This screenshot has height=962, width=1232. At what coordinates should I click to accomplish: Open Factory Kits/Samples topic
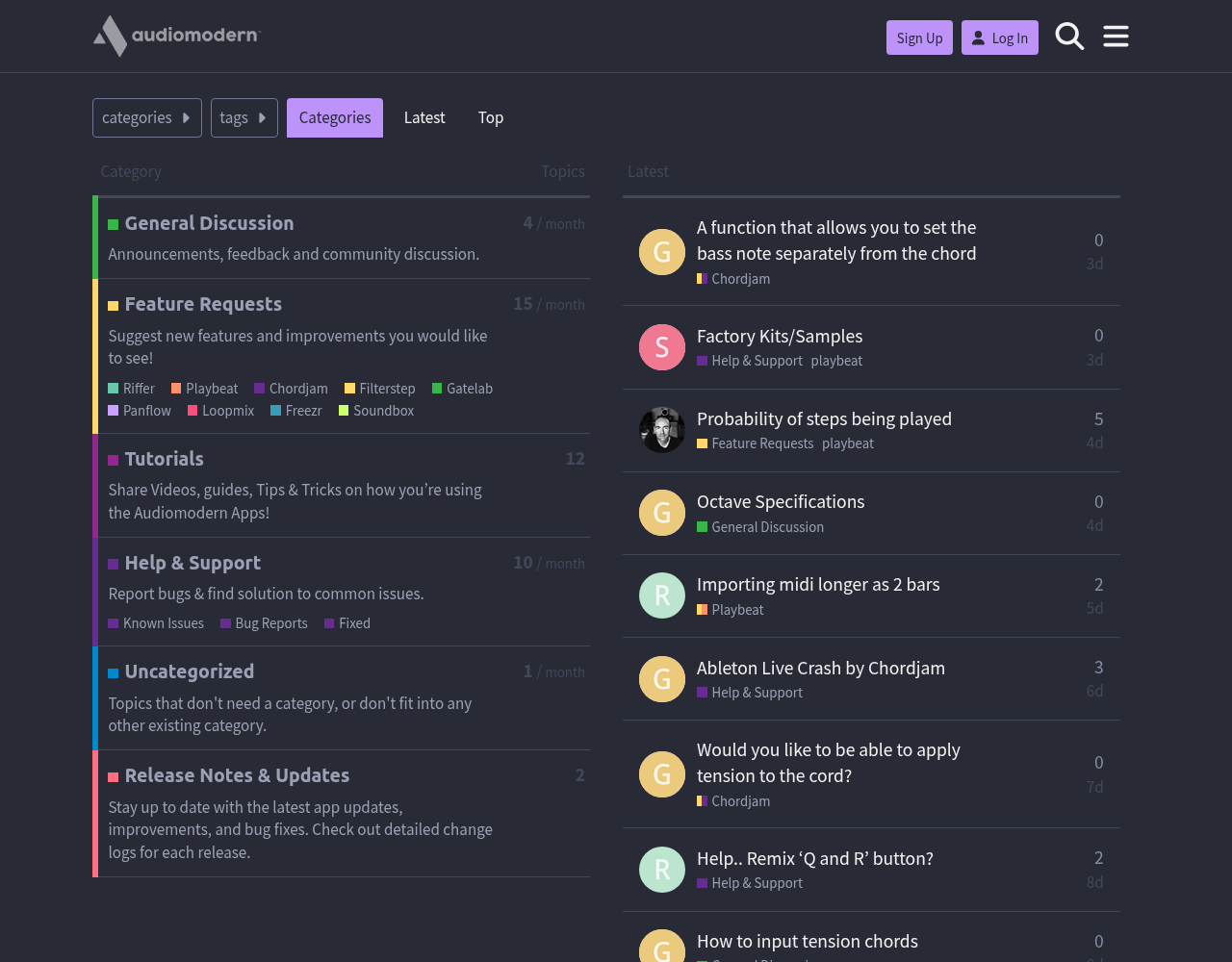pos(780,336)
